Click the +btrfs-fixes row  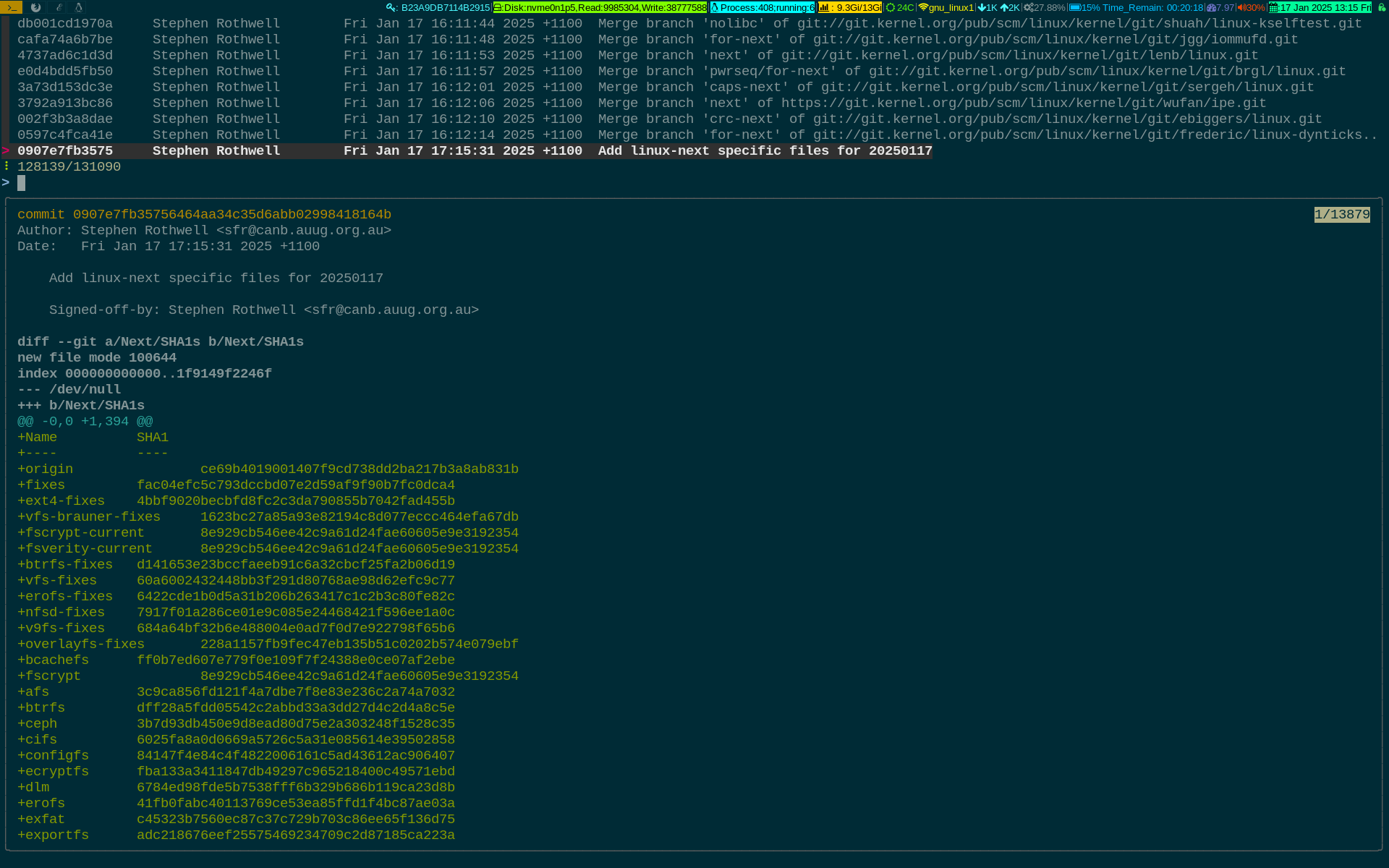(236, 564)
